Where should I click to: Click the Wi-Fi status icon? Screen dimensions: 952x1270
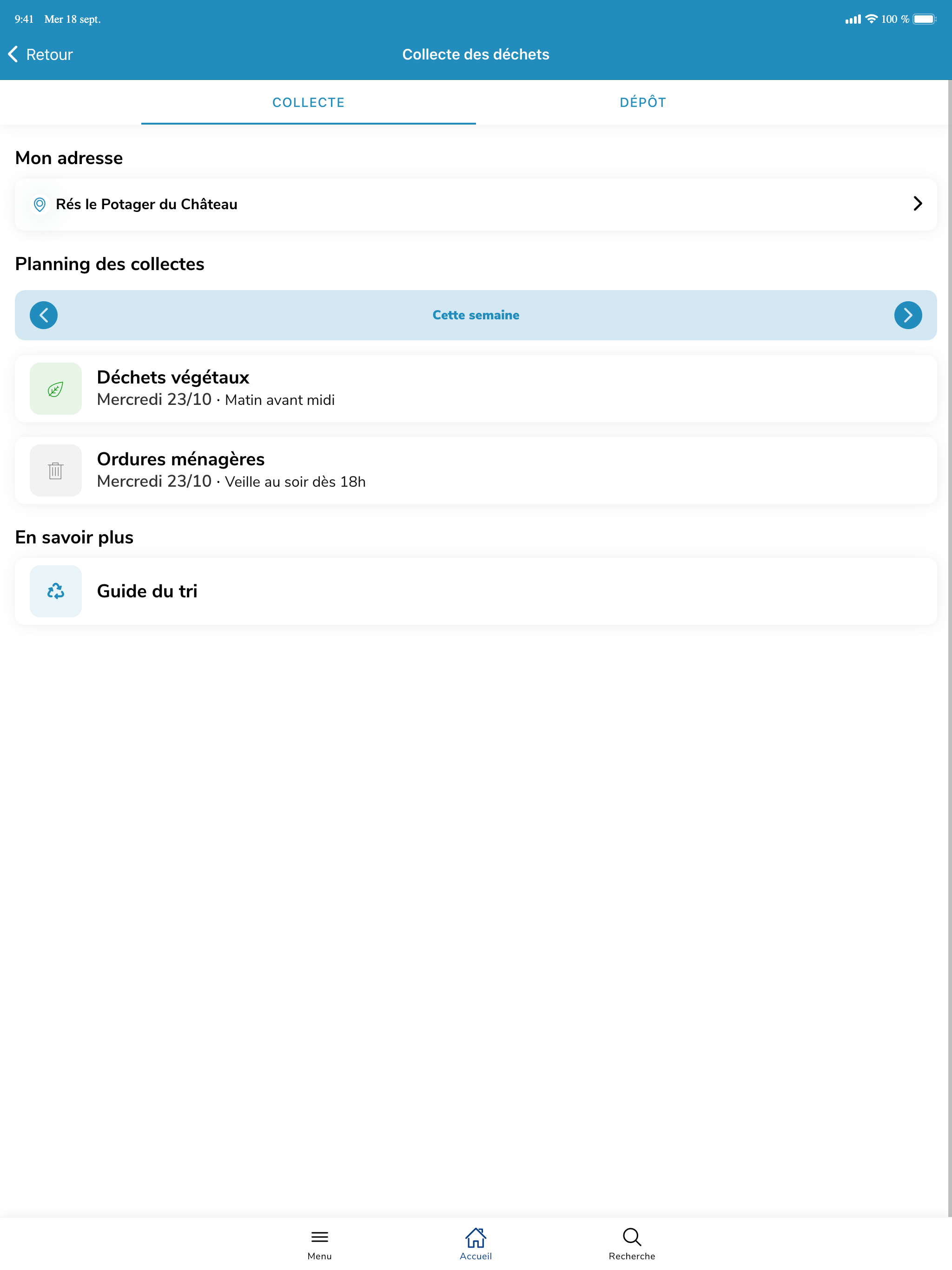pos(871,19)
